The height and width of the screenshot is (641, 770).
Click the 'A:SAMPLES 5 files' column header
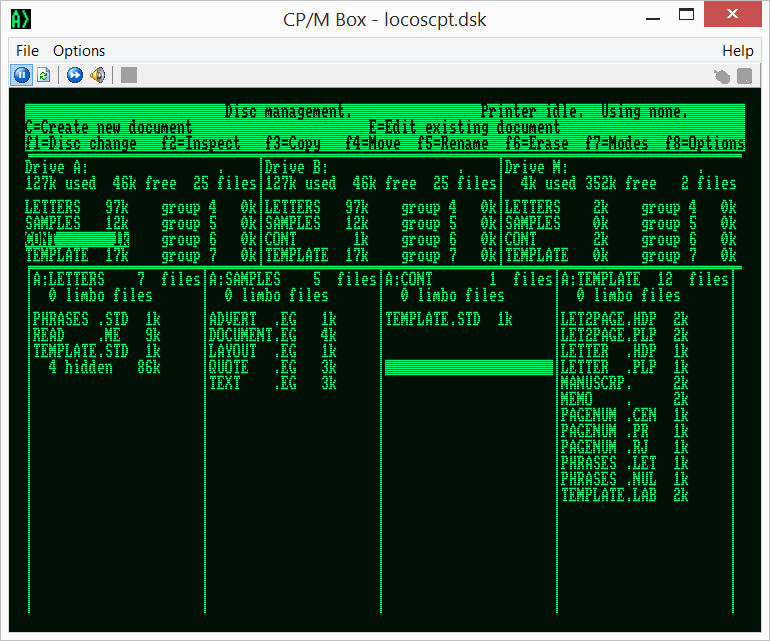[x=293, y=279]
